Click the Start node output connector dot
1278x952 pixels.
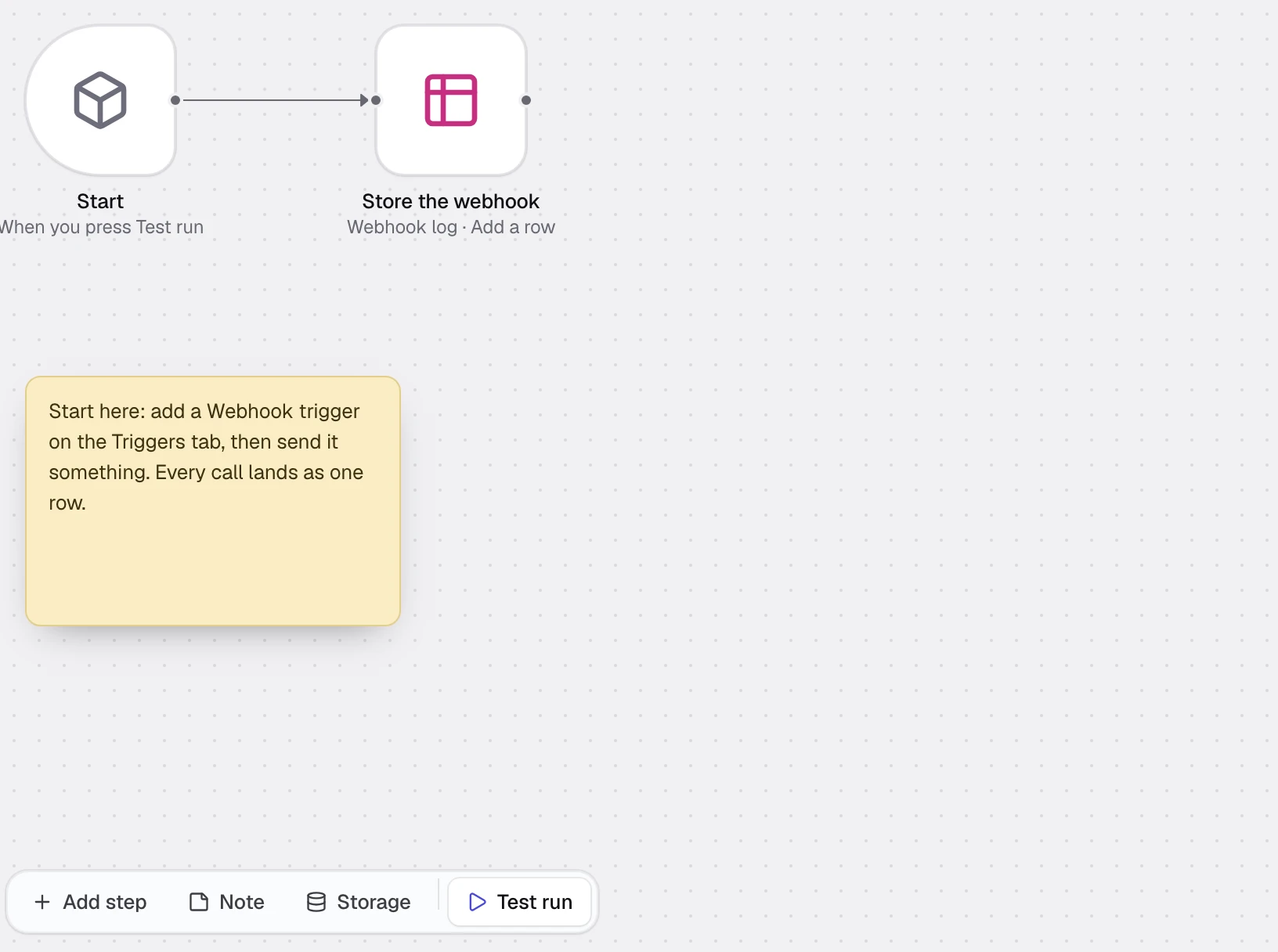(175, 100)
